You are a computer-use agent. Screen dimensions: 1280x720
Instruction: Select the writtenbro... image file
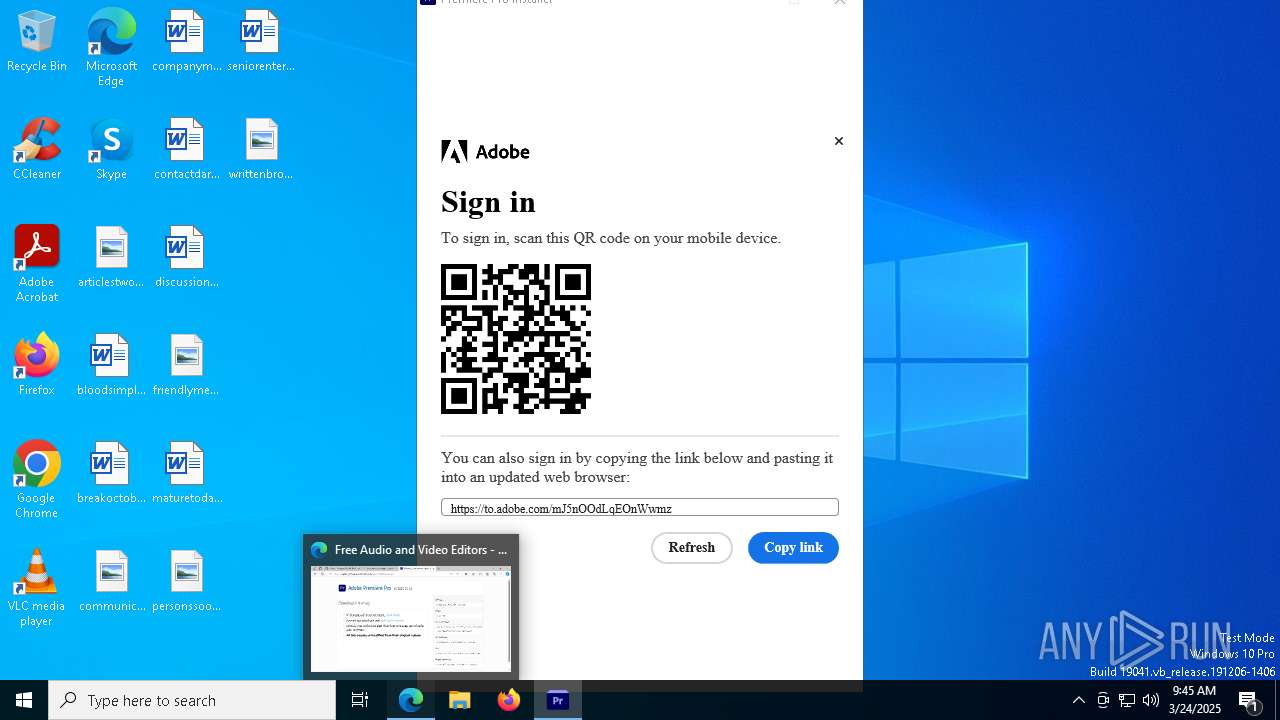(260, 149)
